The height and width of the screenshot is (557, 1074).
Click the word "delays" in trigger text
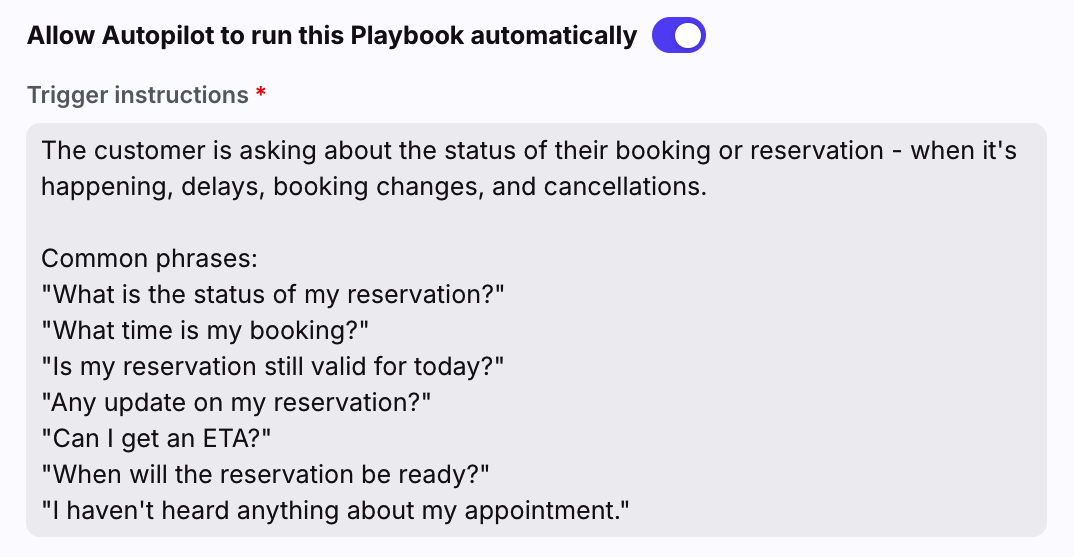point(216,187)
